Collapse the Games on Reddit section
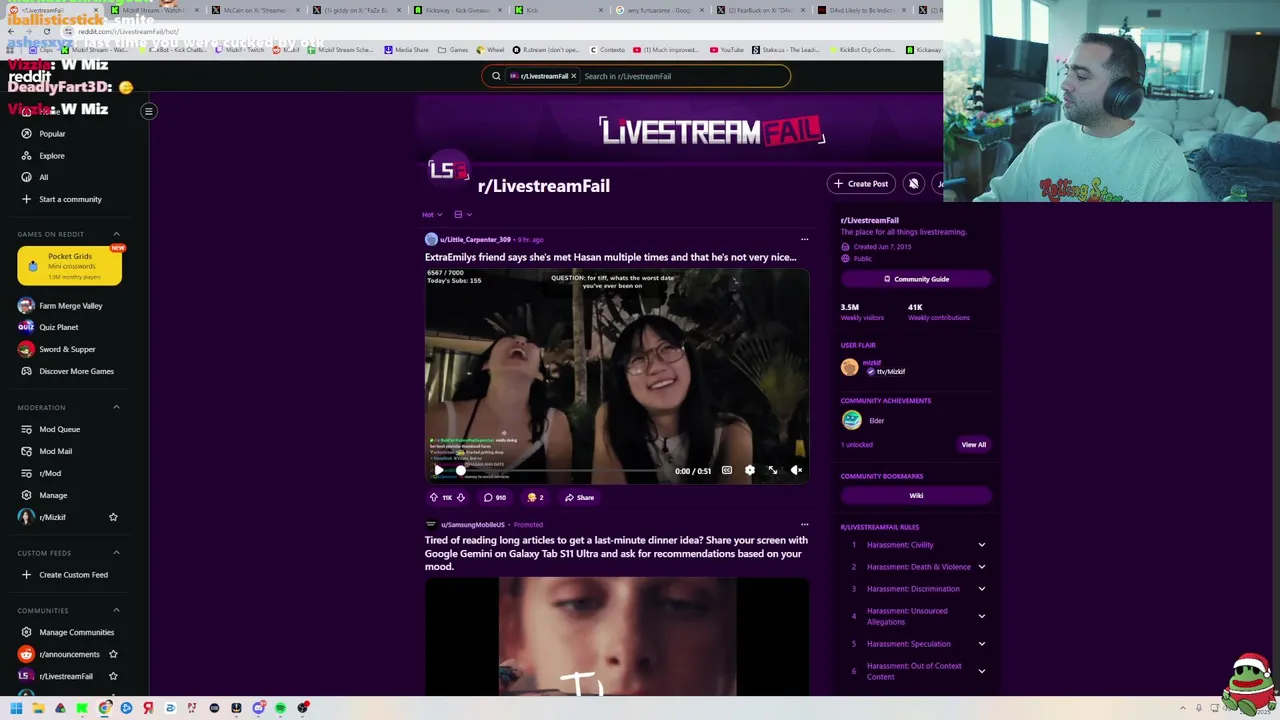 (116, 234)
